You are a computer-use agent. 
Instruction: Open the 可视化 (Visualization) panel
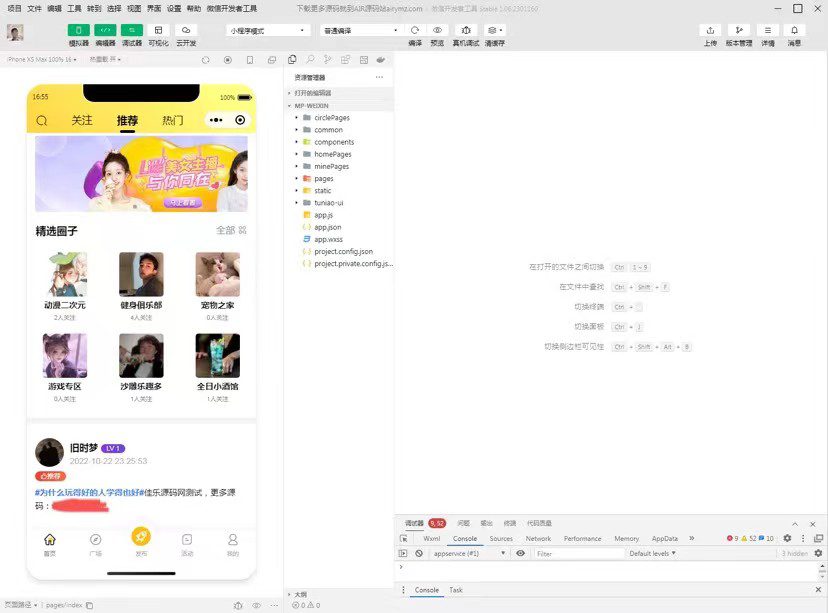(x=158, y=32)
